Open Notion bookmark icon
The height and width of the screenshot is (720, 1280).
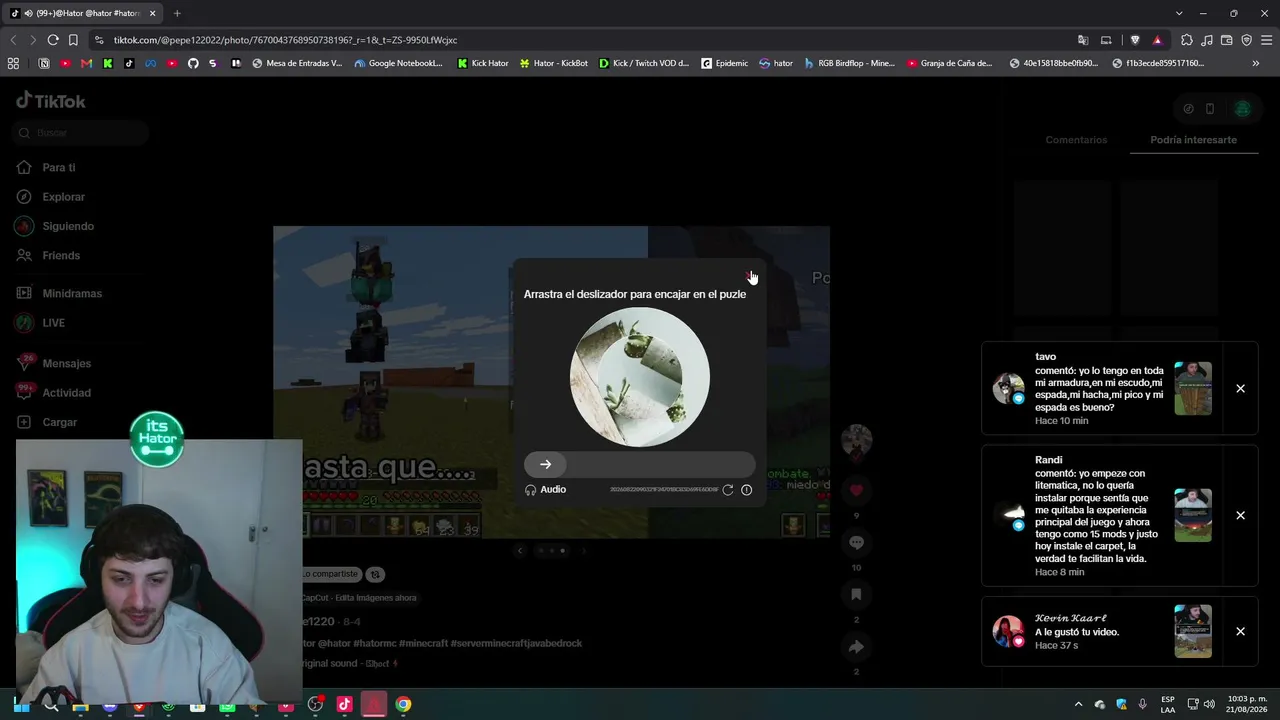coord(44,63)
